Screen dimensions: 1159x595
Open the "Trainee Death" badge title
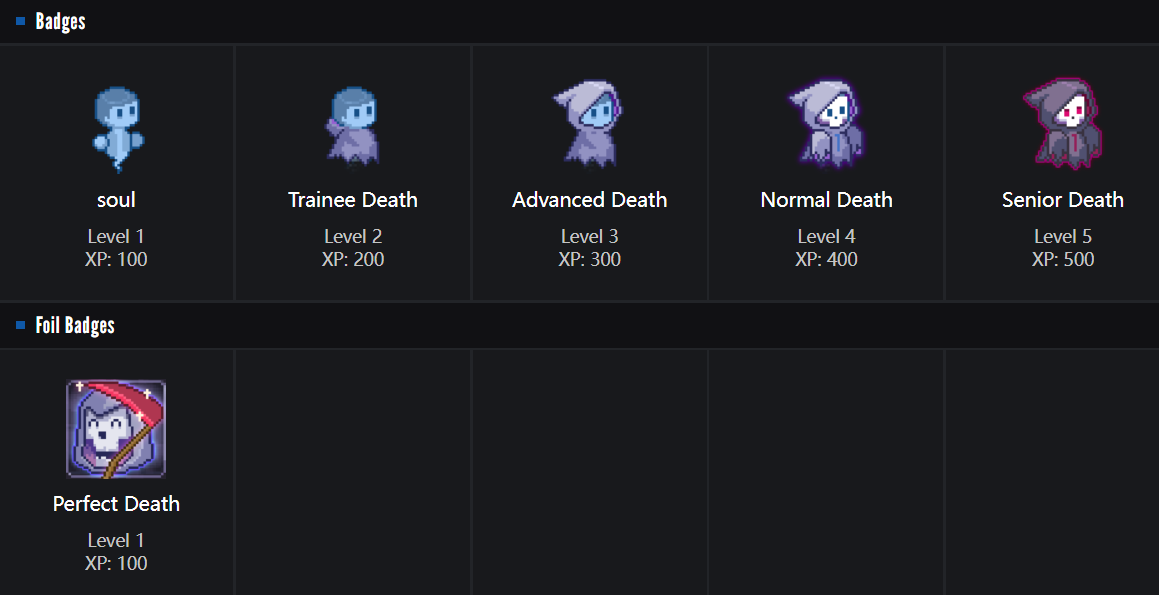(x=353, y=200)
